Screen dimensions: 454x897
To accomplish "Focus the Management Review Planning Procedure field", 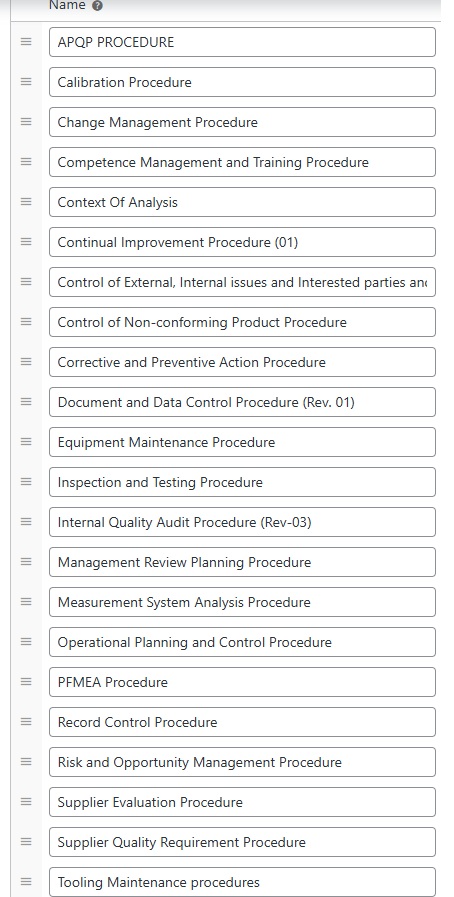I will [x=242, y=562].
